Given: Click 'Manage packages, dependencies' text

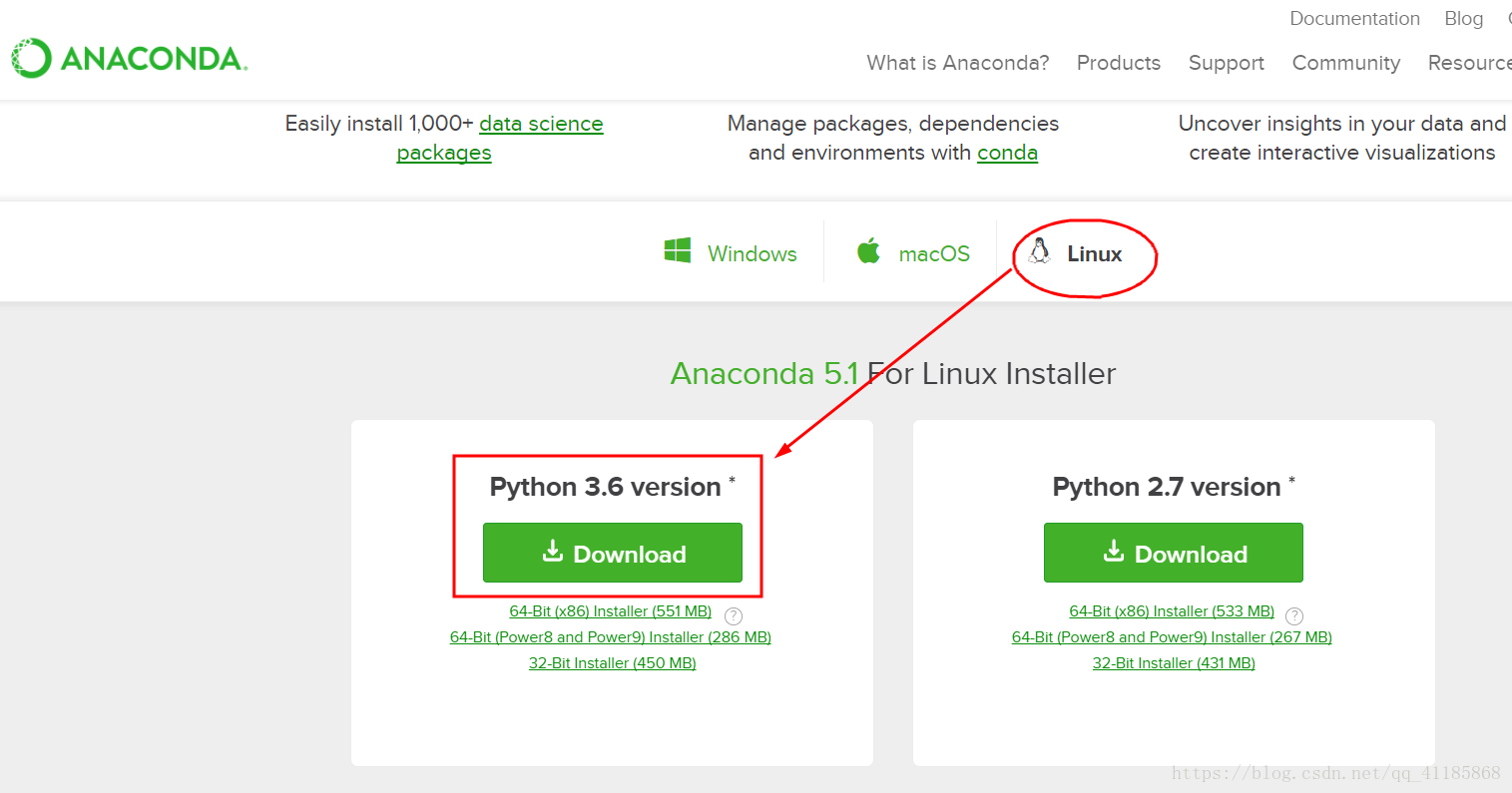Looking at the screenshot, I should (x=893, y=124).
